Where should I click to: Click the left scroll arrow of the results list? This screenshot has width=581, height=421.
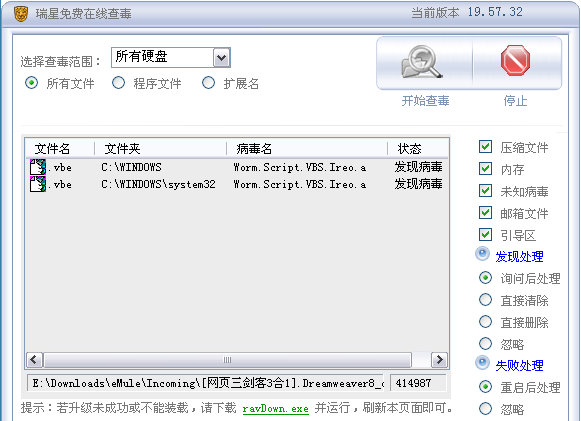34,359
